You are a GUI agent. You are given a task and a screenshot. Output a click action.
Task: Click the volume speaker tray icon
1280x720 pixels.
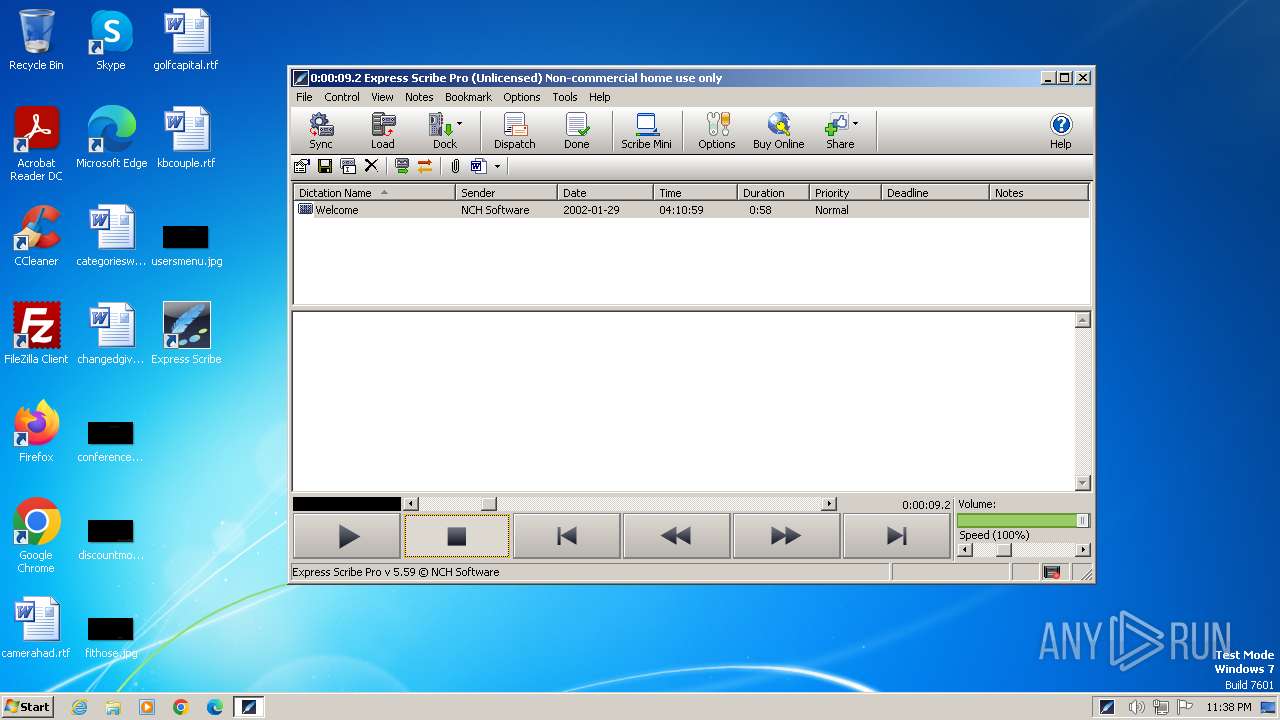click(x=1136, y=707)
